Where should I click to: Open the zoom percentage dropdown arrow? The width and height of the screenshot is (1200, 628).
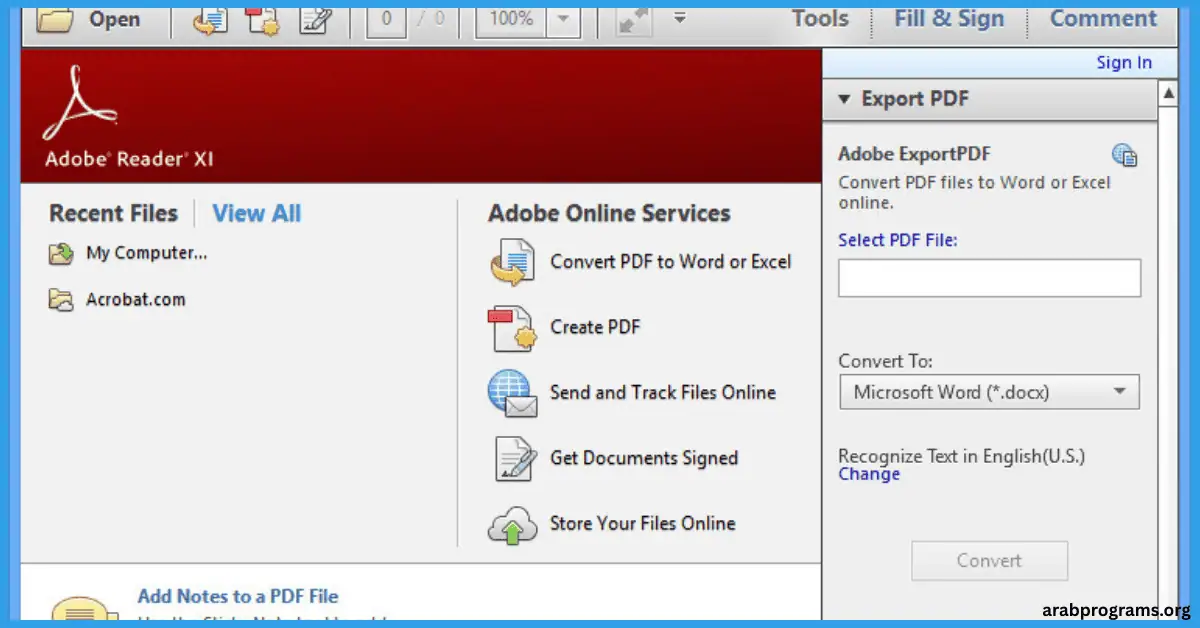click(x=563, y=19)
